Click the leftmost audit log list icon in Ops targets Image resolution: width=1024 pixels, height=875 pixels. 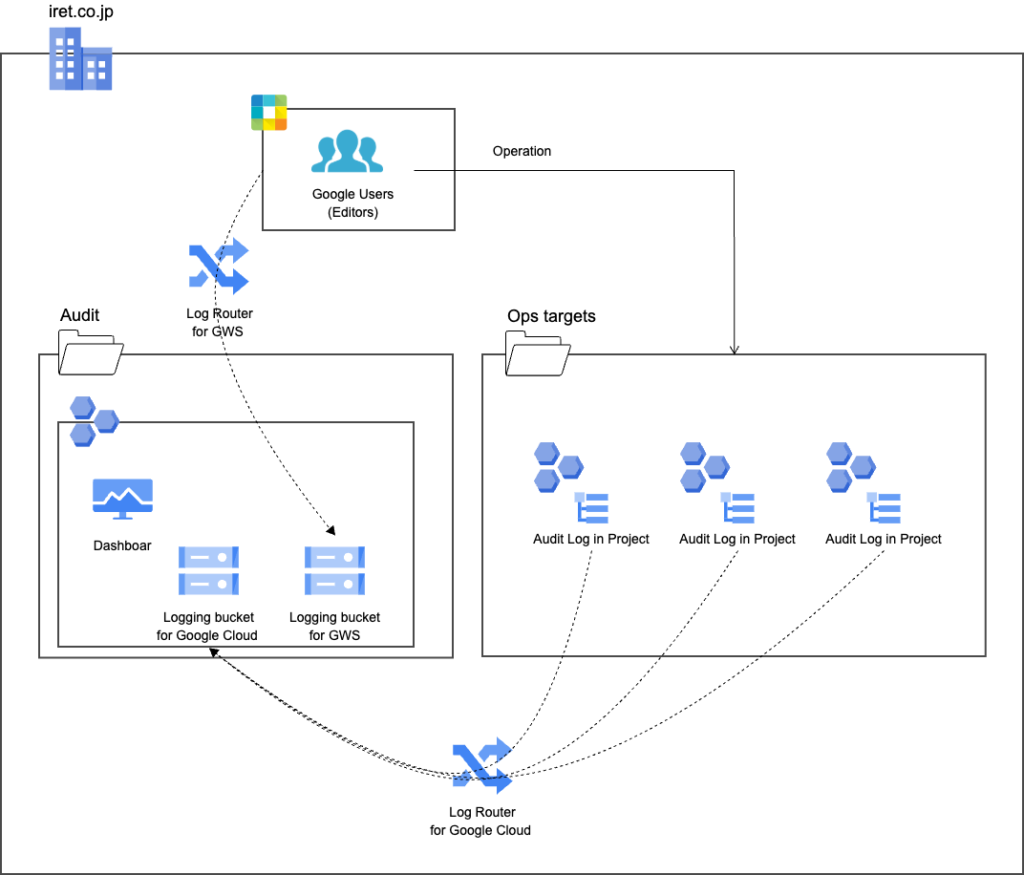(x=590, y=508)
